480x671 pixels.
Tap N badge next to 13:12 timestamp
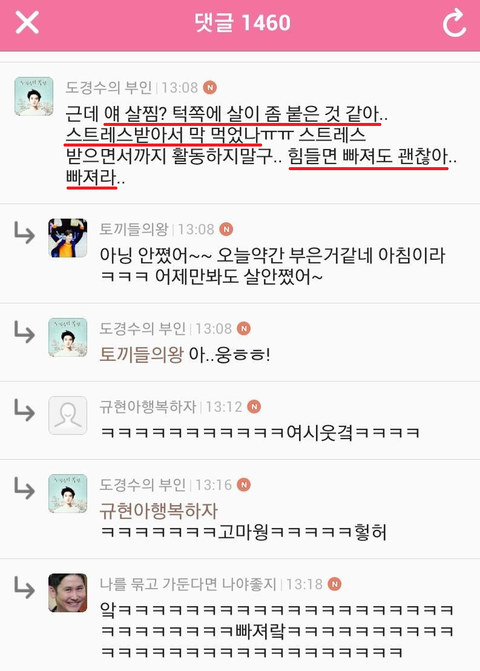click(254, 407)
